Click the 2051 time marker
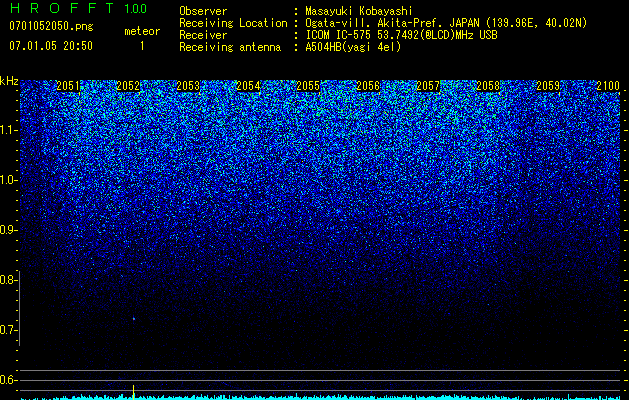The width and height of the screenshot is (629, 400). tap(68, 86)
